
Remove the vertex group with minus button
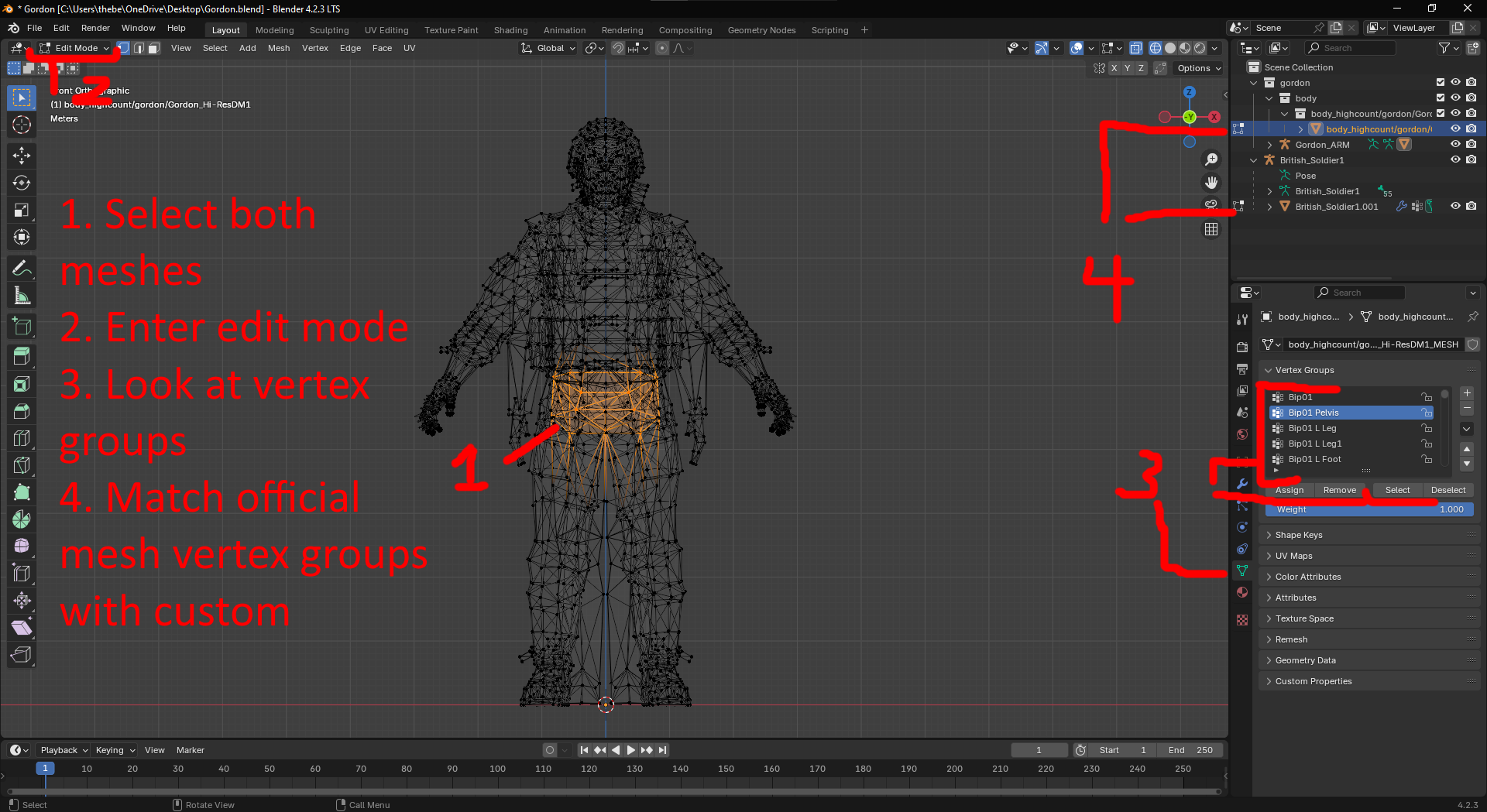1467,408
